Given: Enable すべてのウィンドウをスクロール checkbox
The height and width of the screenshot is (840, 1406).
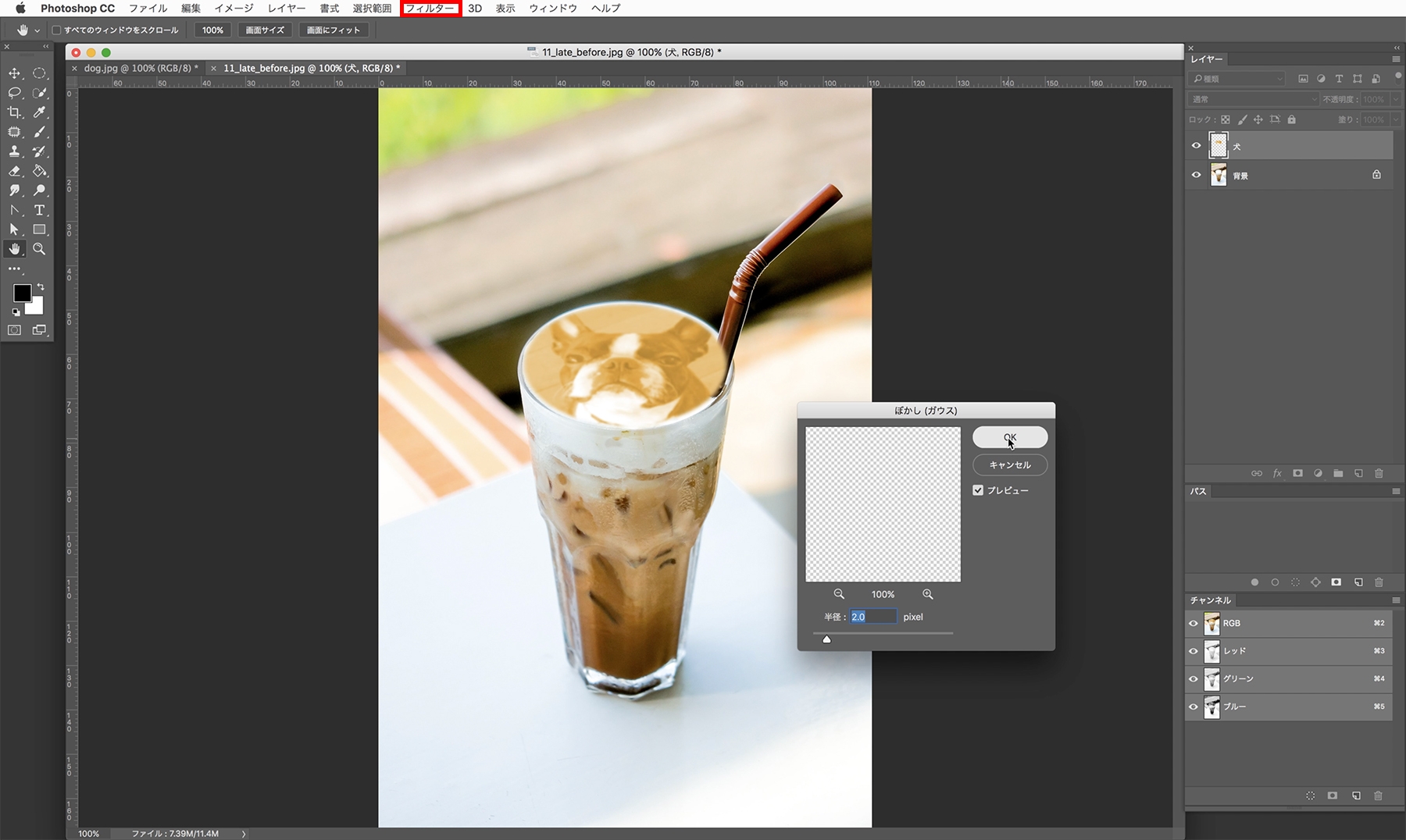Looking at the screenshot, I should pos(56,30).
